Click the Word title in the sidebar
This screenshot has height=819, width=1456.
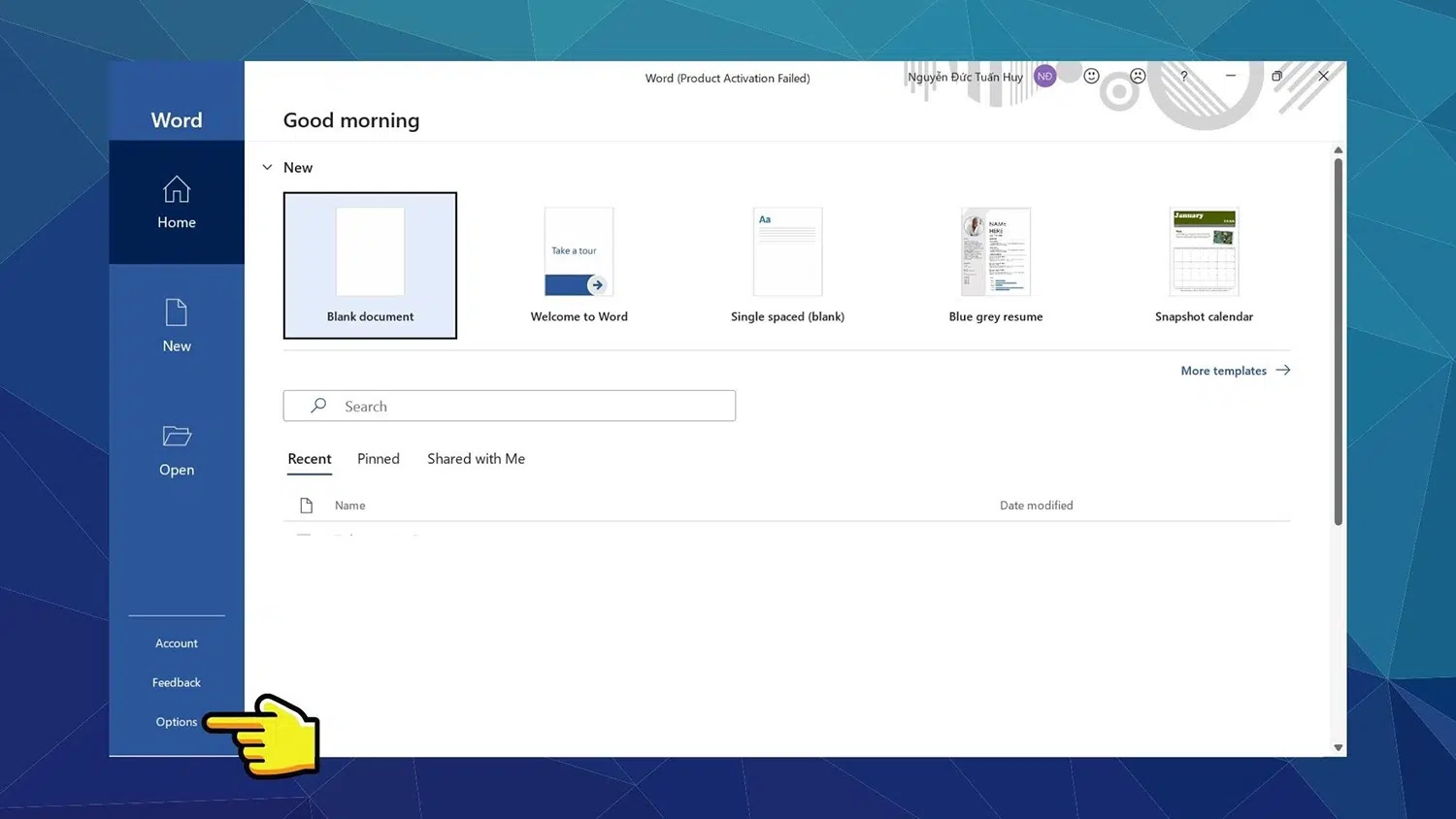tap(177, 120)
